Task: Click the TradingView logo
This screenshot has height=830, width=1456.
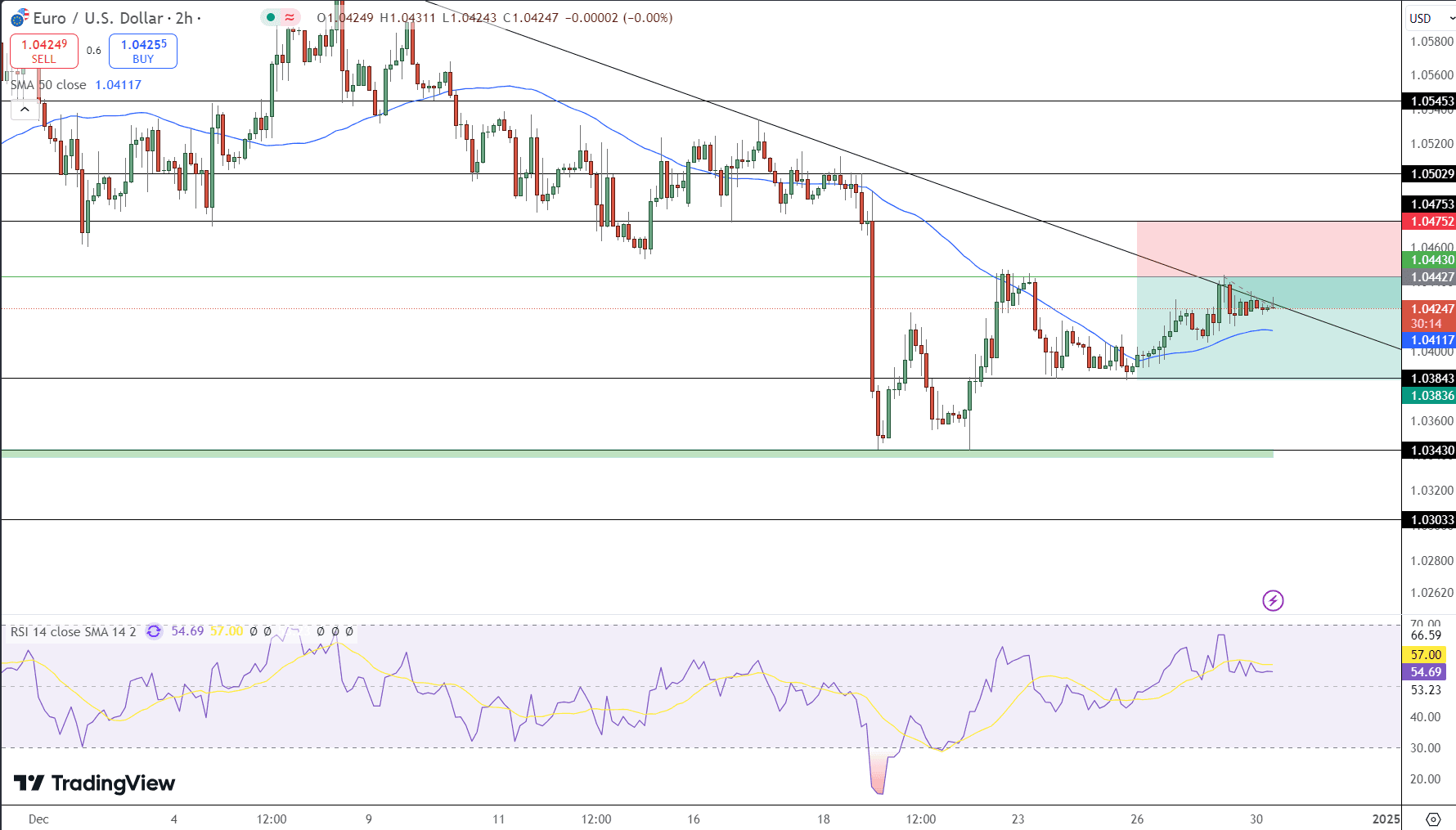Action: tap(94, 783)
